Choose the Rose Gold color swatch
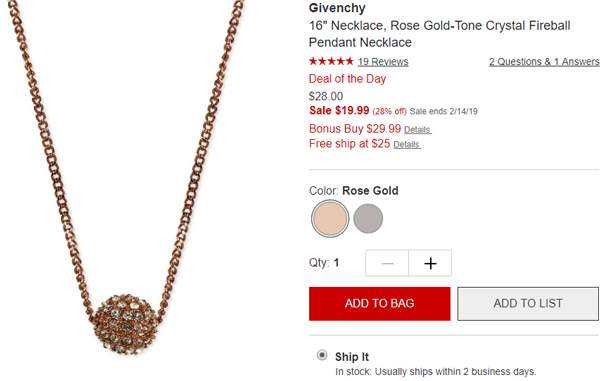 click(x=330, y=219)
